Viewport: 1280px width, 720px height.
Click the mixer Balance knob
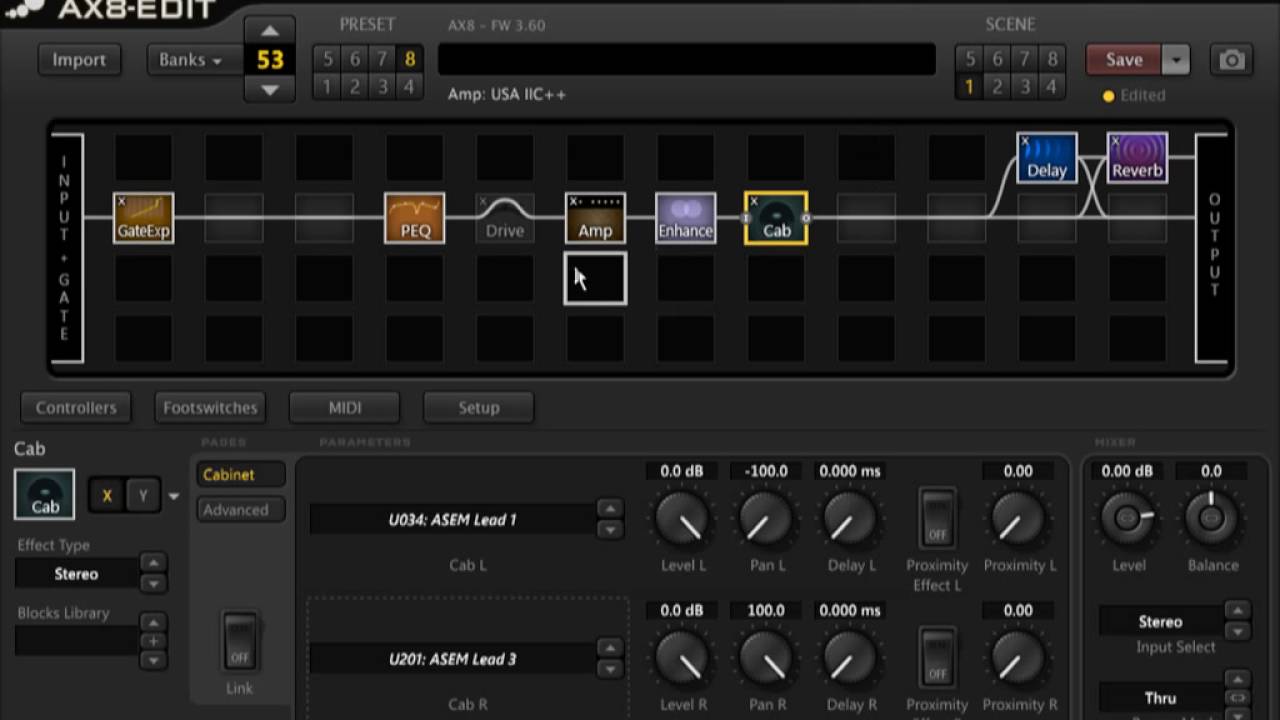click(x=1212, y=517)
